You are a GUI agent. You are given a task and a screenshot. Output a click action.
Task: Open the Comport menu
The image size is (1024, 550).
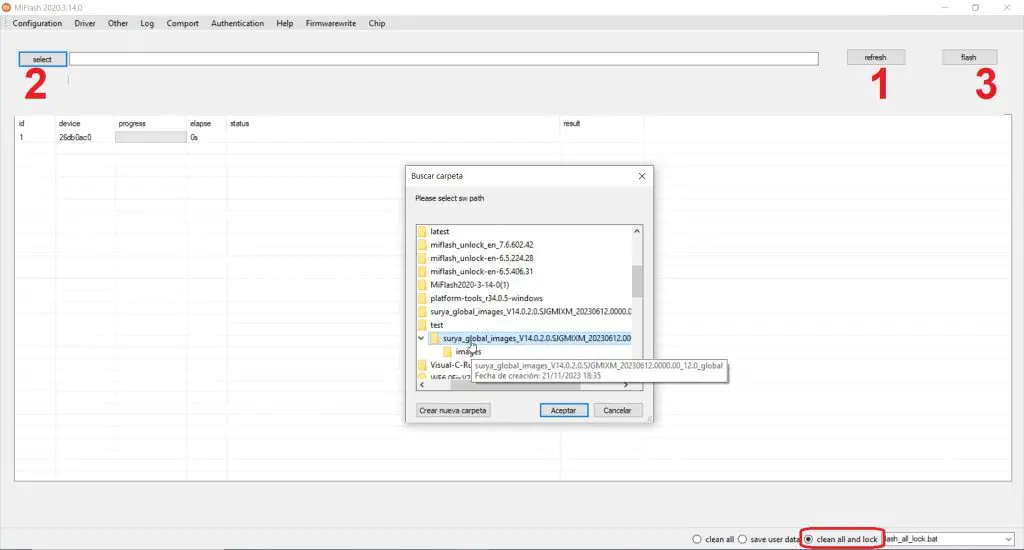point(182,23)
